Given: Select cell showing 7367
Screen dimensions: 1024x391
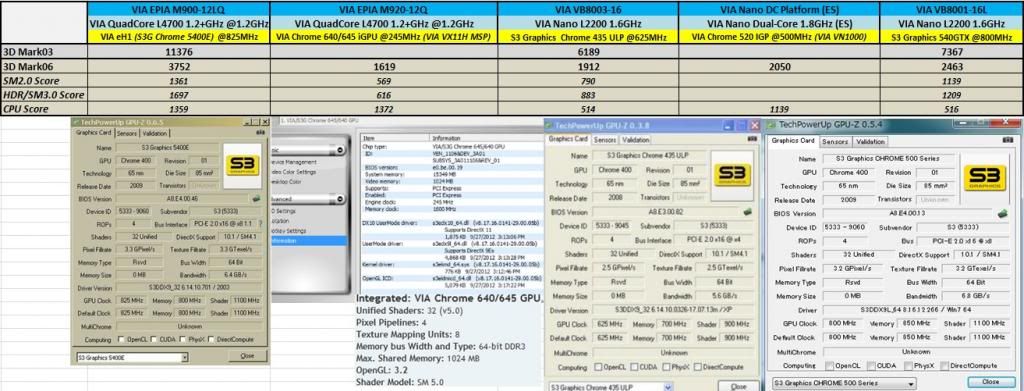Looking at the screenshot, I should tap(952, 52).
